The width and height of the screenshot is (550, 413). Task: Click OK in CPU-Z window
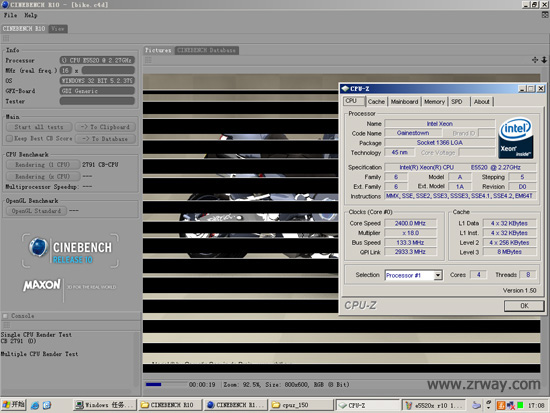[524, 306]
